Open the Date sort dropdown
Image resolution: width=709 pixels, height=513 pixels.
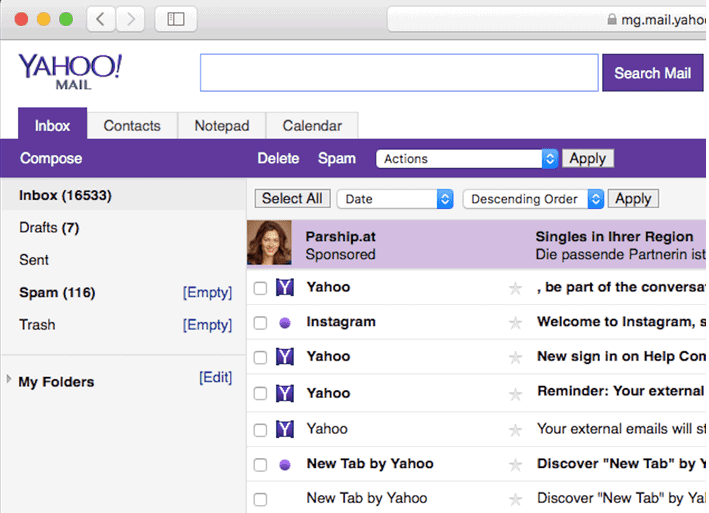coord(395,199)
